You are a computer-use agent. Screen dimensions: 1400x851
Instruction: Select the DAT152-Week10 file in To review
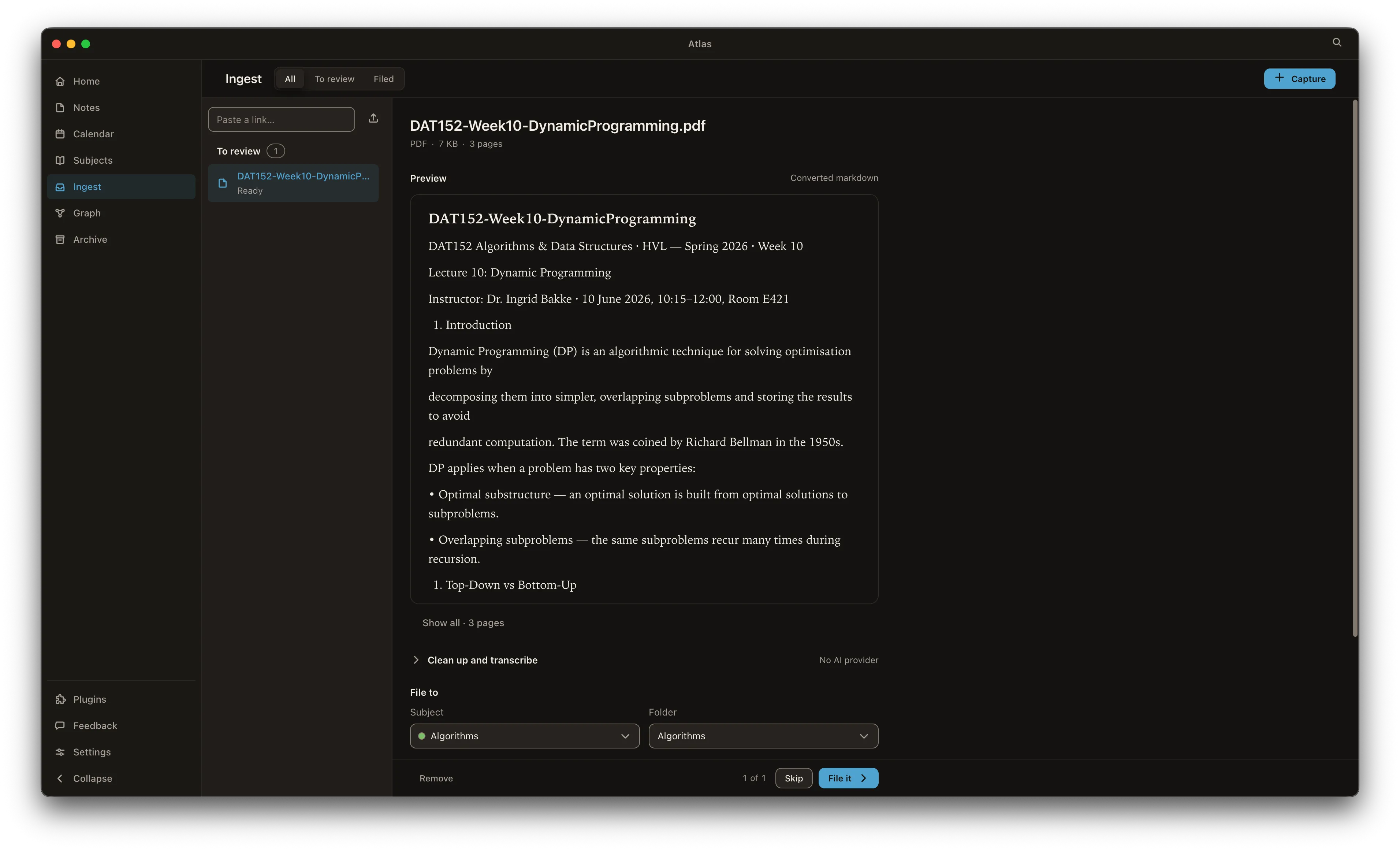pyautogui.click(x=293, y=183)
